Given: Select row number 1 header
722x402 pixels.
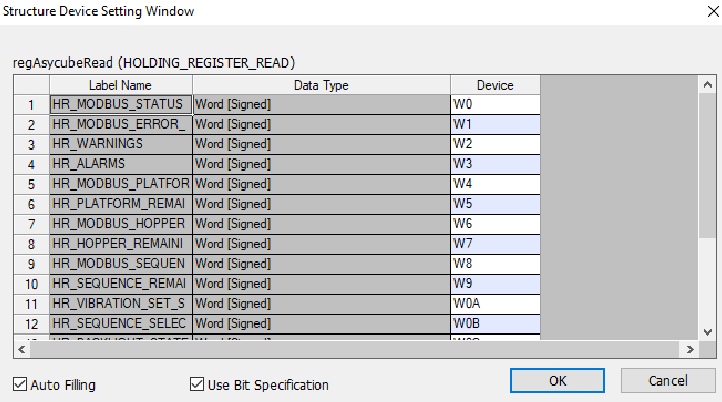Looking at the screenshot, I should 32,104.
